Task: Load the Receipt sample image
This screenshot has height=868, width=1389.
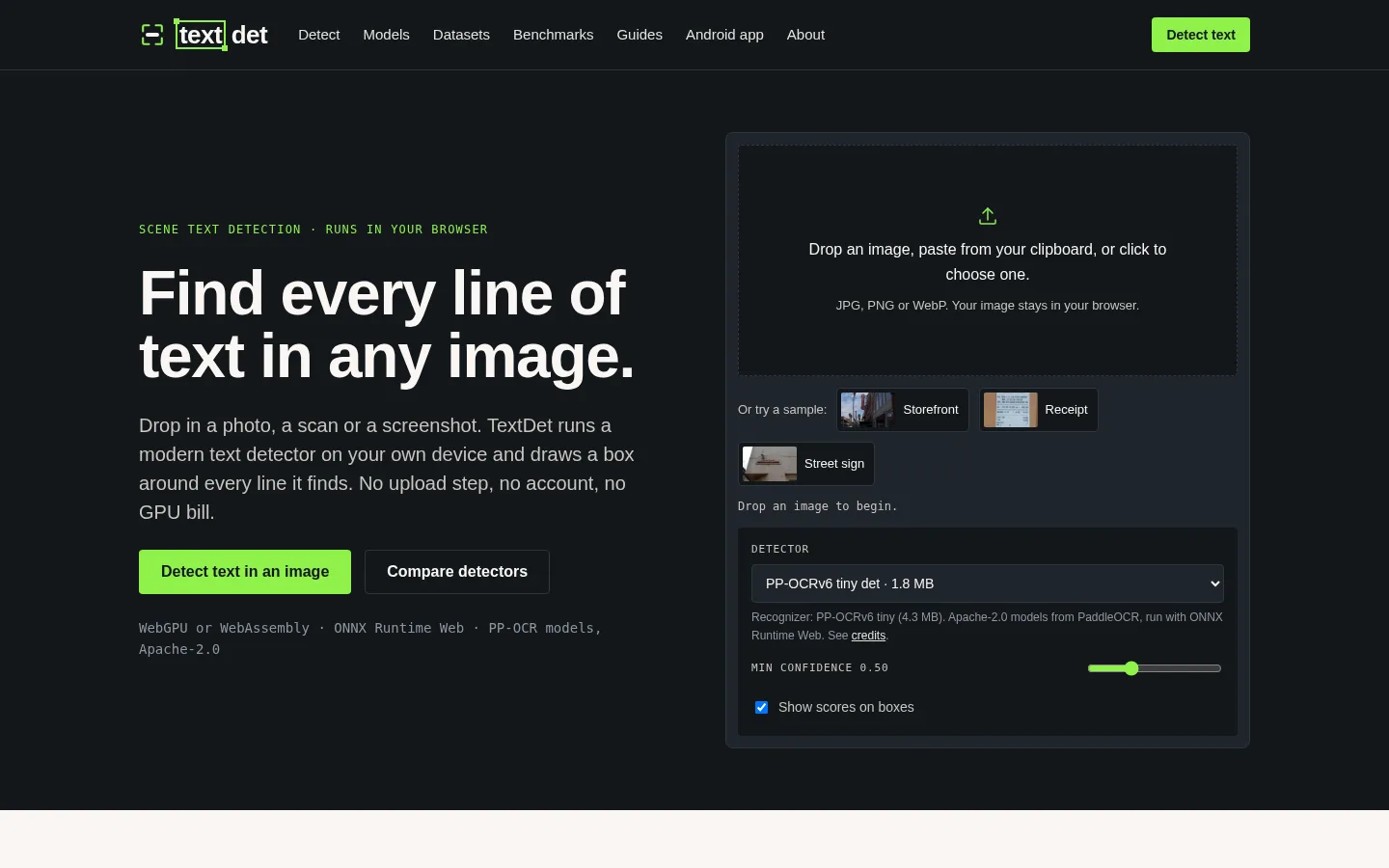Action: (1039, 410)
